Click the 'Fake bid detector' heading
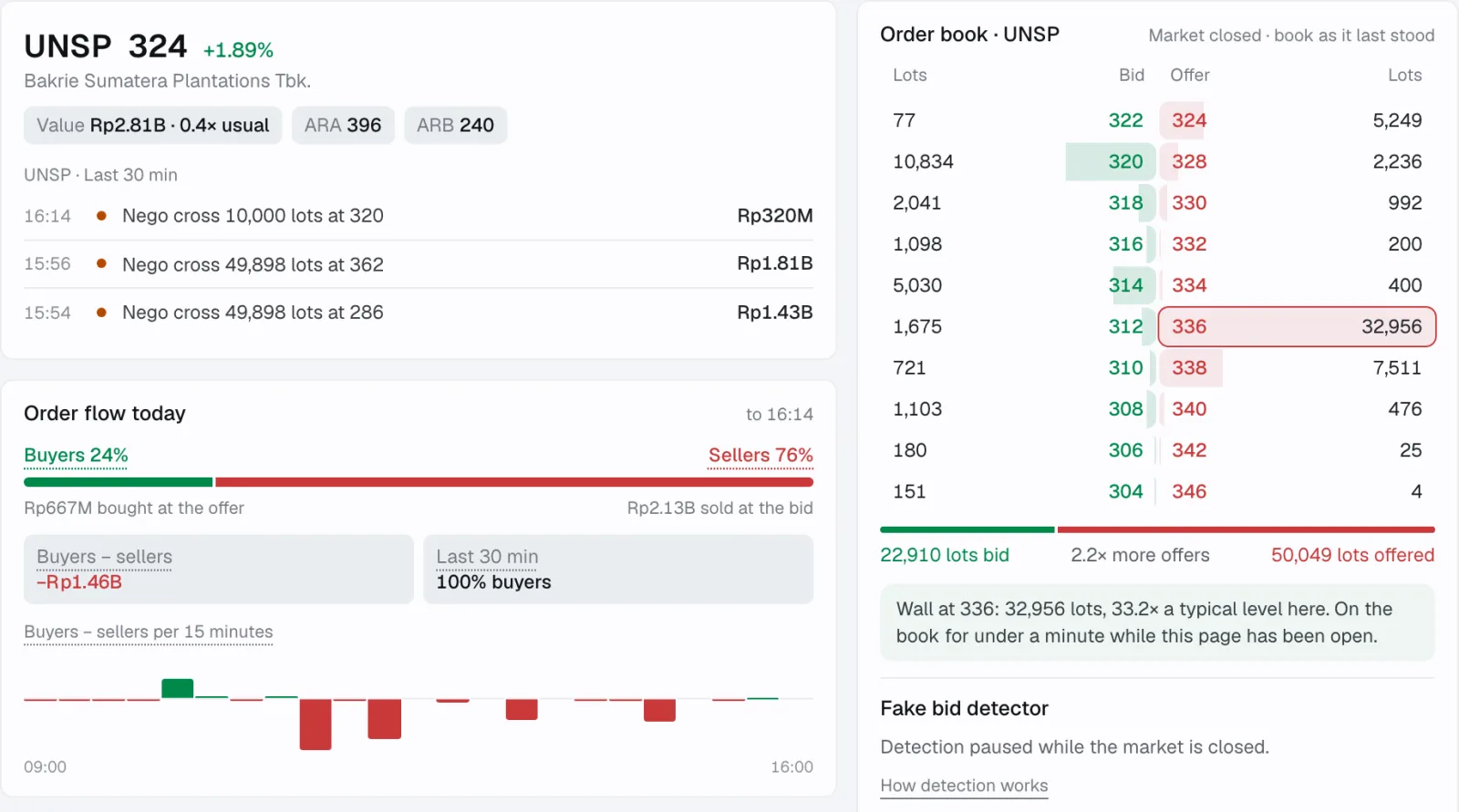The height and width of the screenshot is (812, 1459). [964, 708]
